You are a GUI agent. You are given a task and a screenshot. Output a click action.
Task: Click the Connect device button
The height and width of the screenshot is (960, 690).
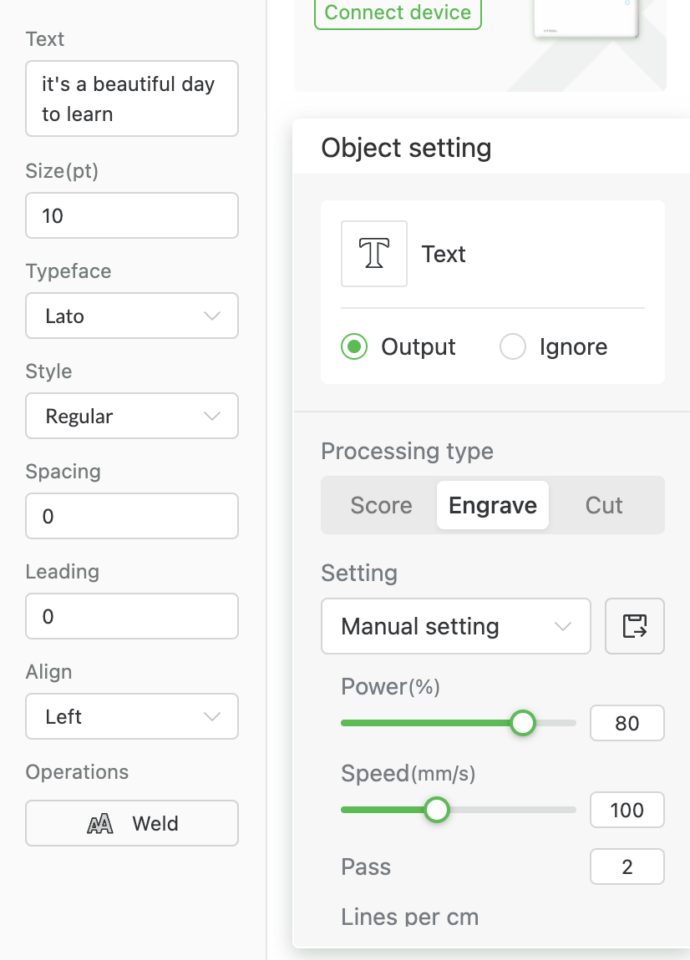(x=397, y=13)
